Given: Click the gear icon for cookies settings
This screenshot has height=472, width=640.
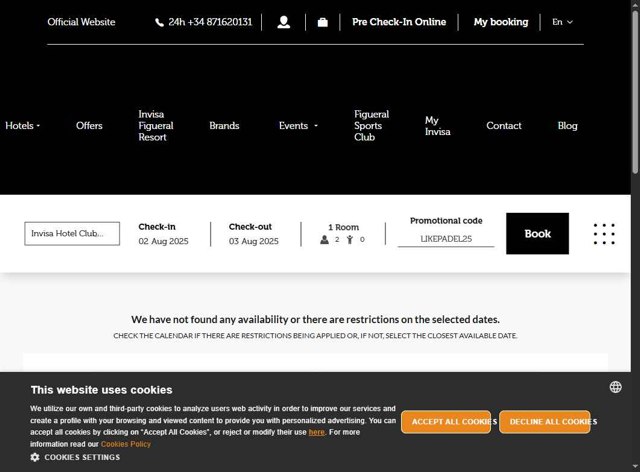Looking at the screenshot, I should [35, 457].
